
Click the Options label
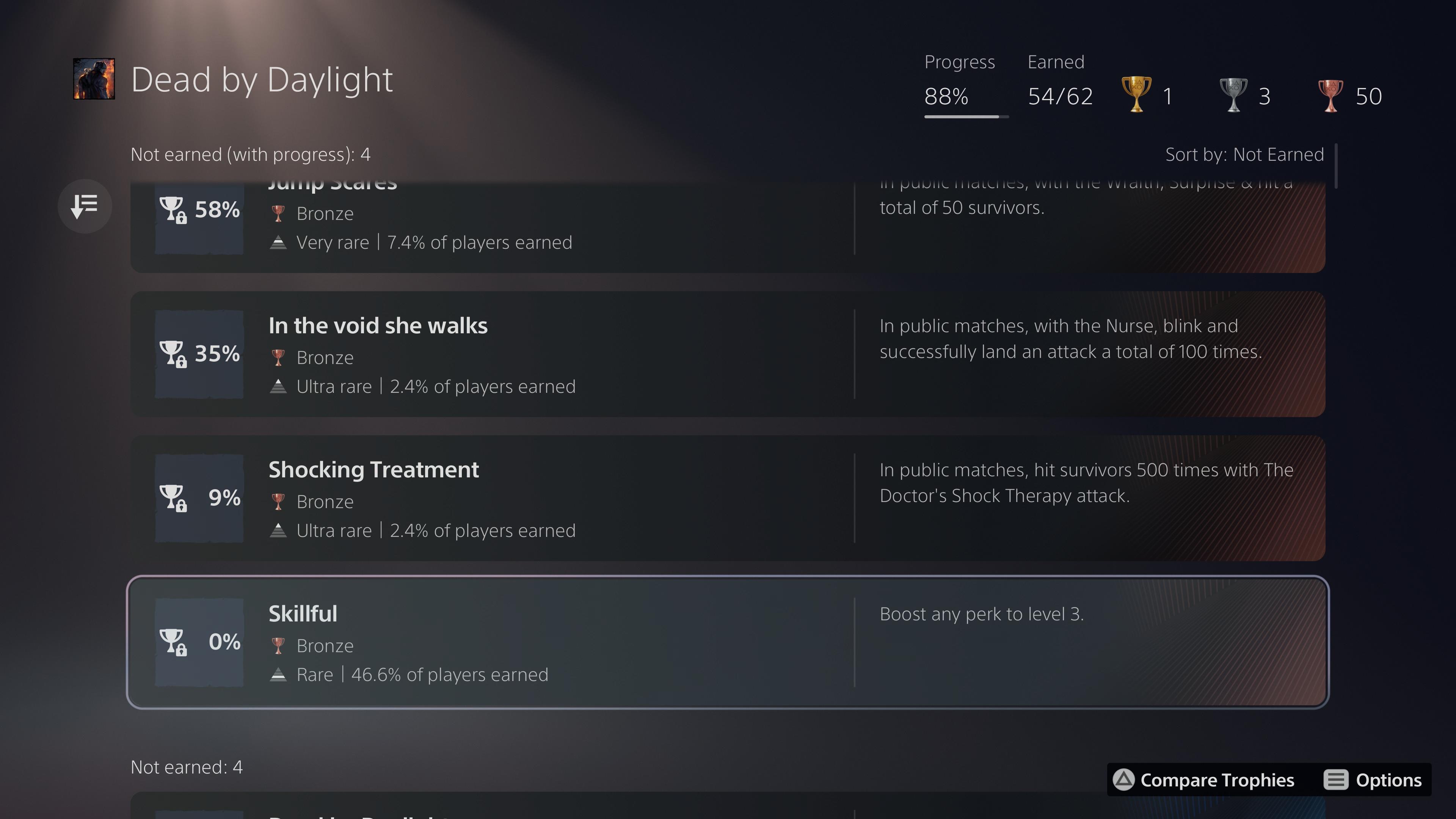1388,780
